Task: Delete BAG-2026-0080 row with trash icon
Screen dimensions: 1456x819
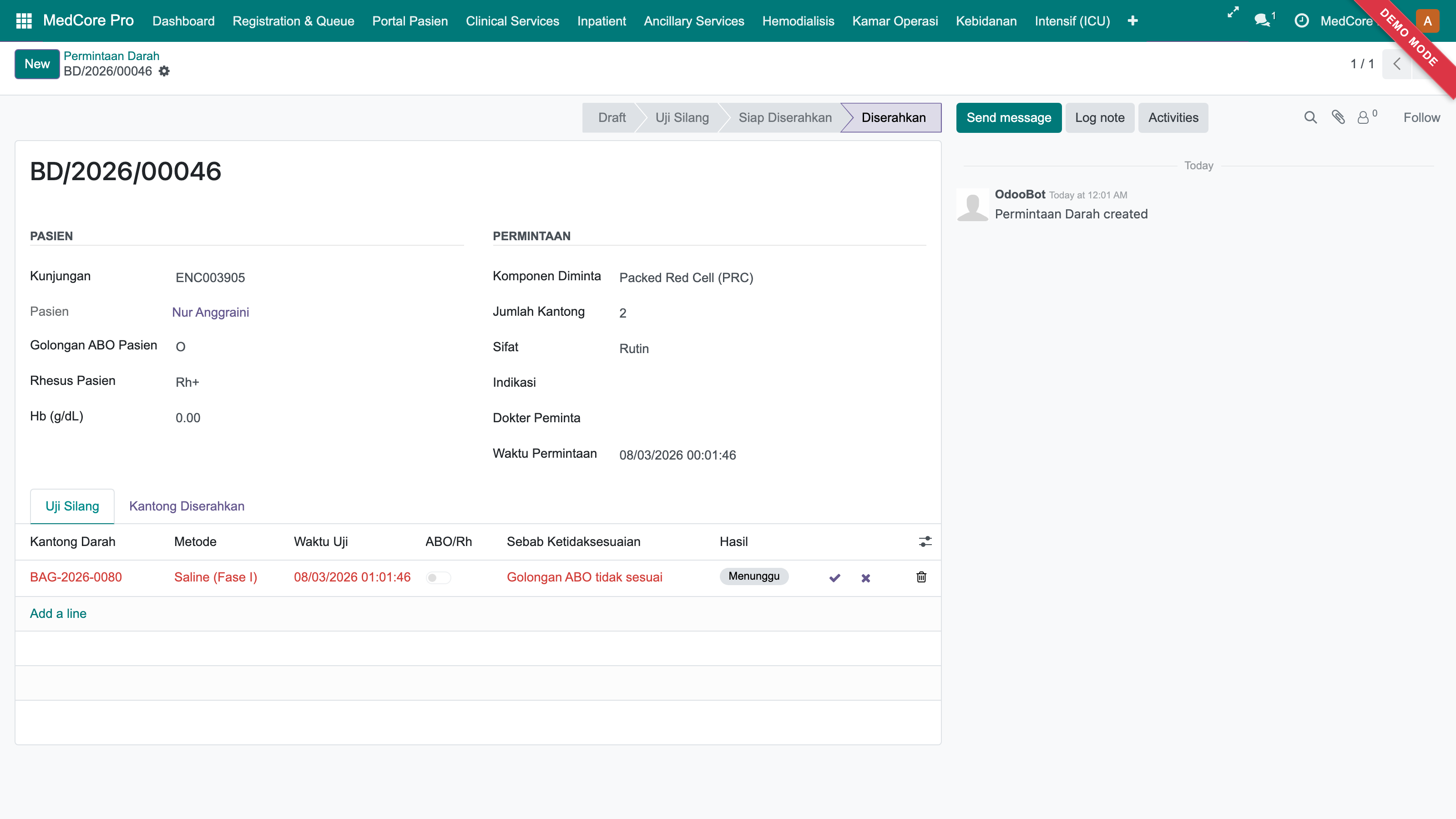Action: point(921,577)
